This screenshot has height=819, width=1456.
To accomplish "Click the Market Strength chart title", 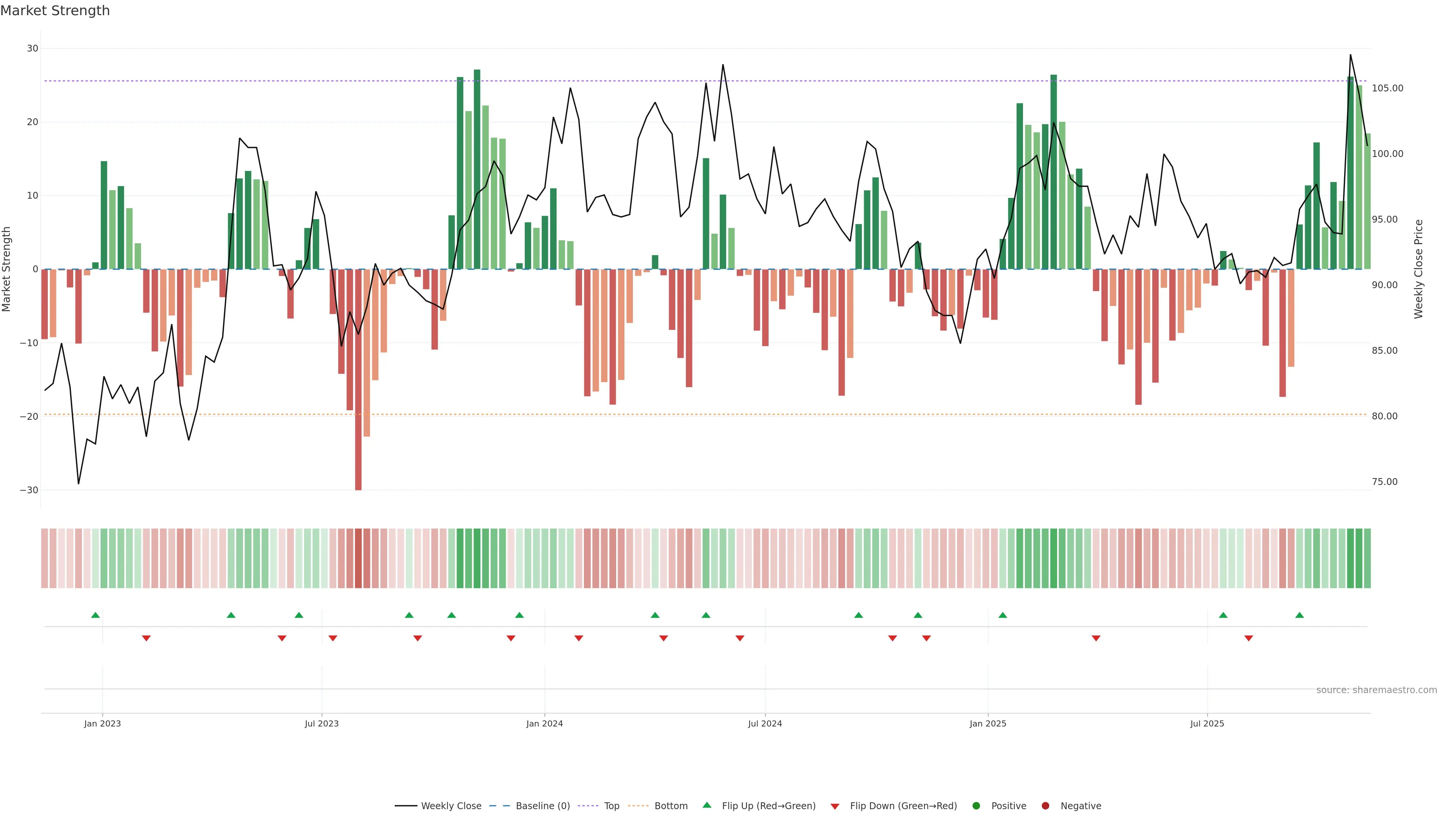I will coord(55,11).
